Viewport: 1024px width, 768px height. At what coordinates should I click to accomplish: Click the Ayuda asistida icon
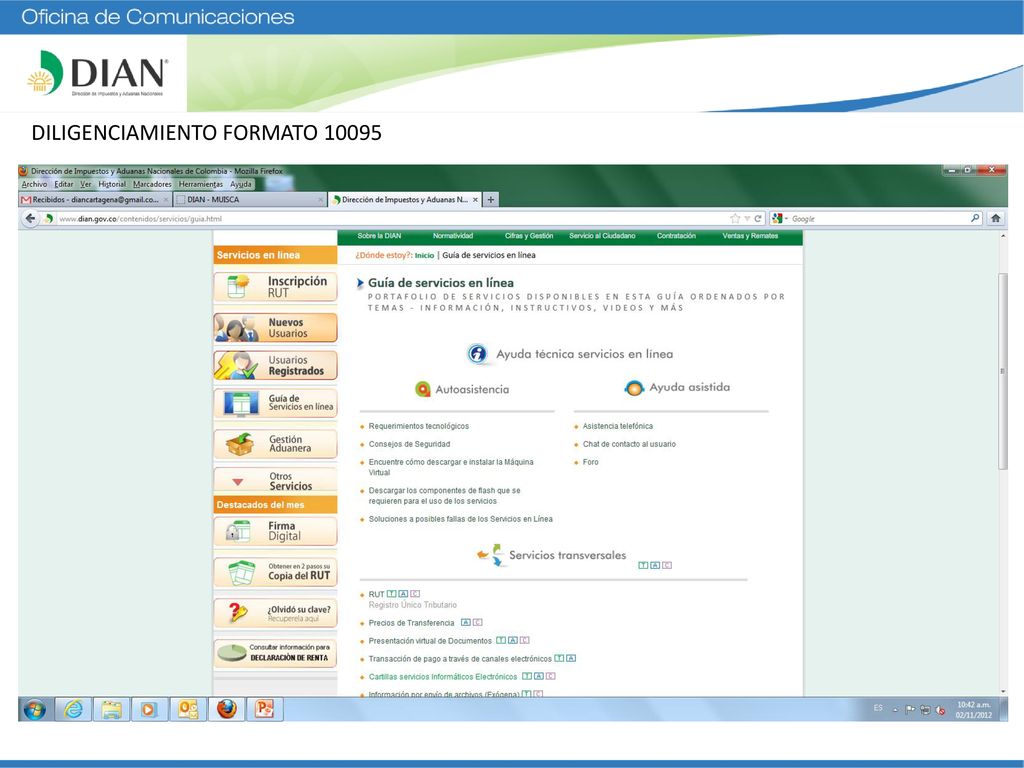[x=633, y=388]
